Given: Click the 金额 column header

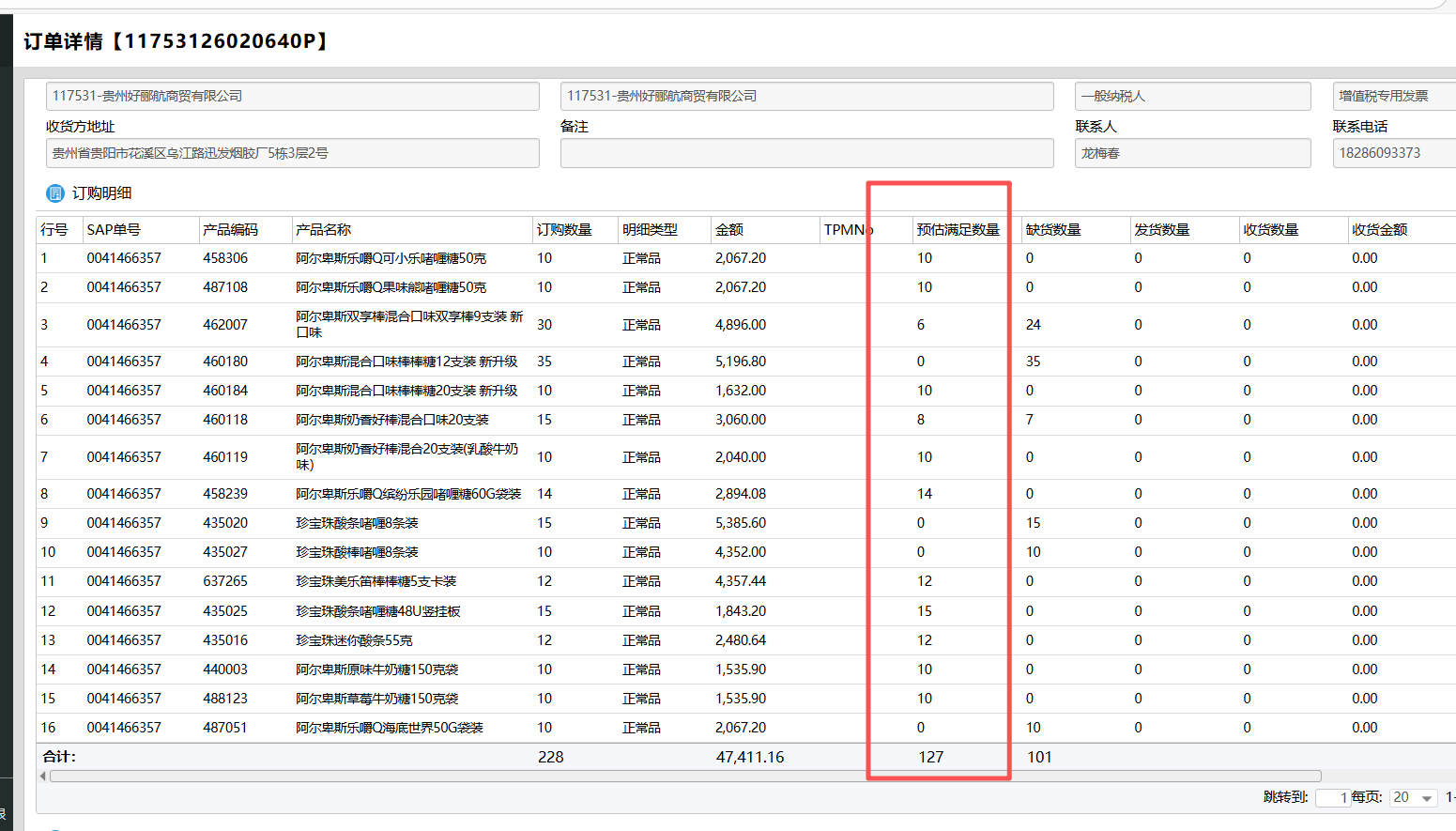Looking at the screenshot, I should coord(729,230).
